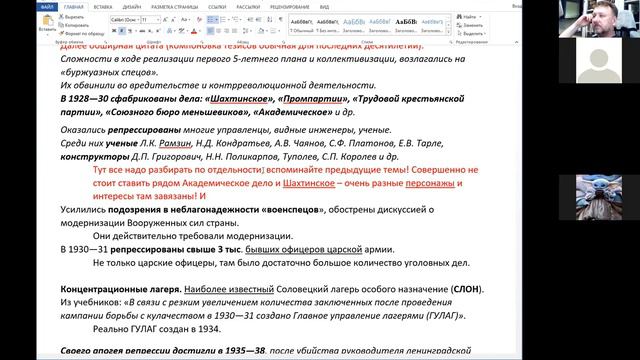Apply text effects and typography icon
The image size is (640, 360).
point(170,31)
